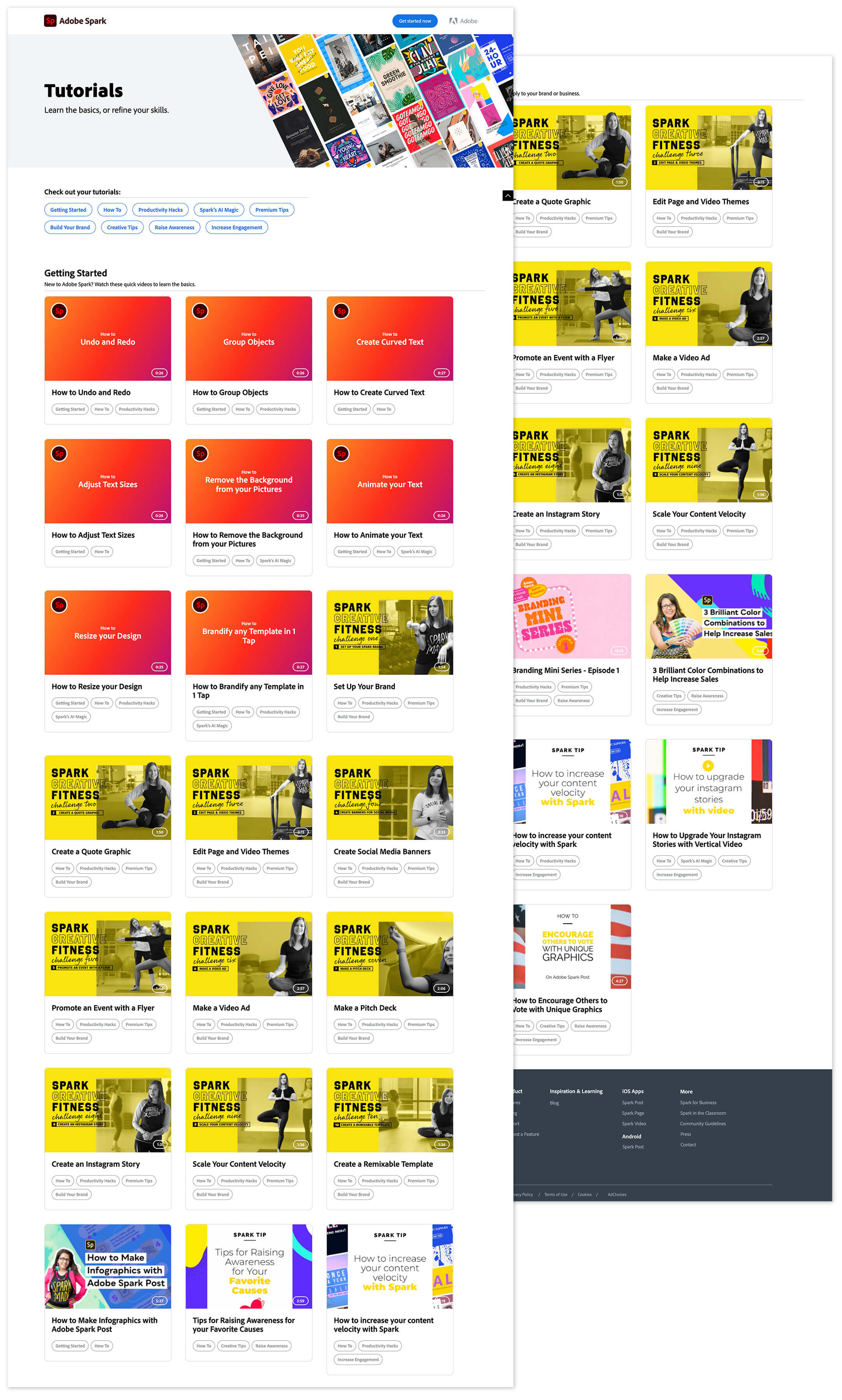Open the Contact link in footer

[688, 1145]
